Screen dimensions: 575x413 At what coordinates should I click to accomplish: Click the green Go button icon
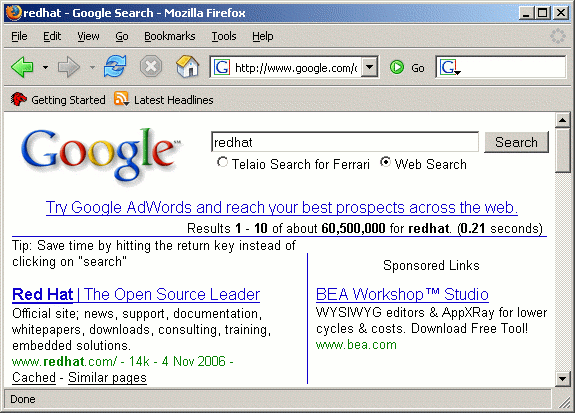tap(397, 67)
